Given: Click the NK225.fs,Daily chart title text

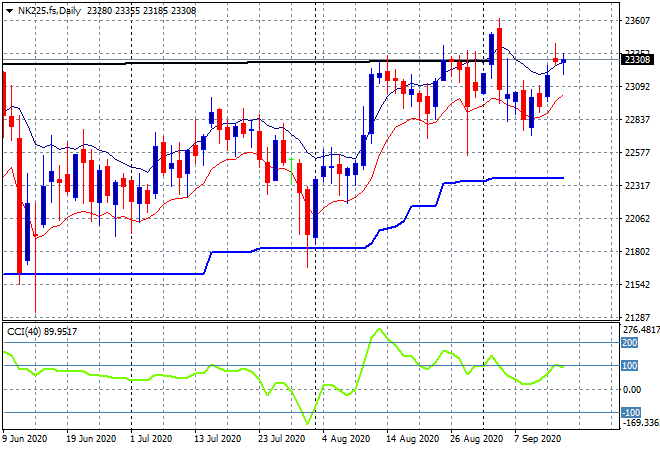Looking at the screenshot, I should [49, 11].
